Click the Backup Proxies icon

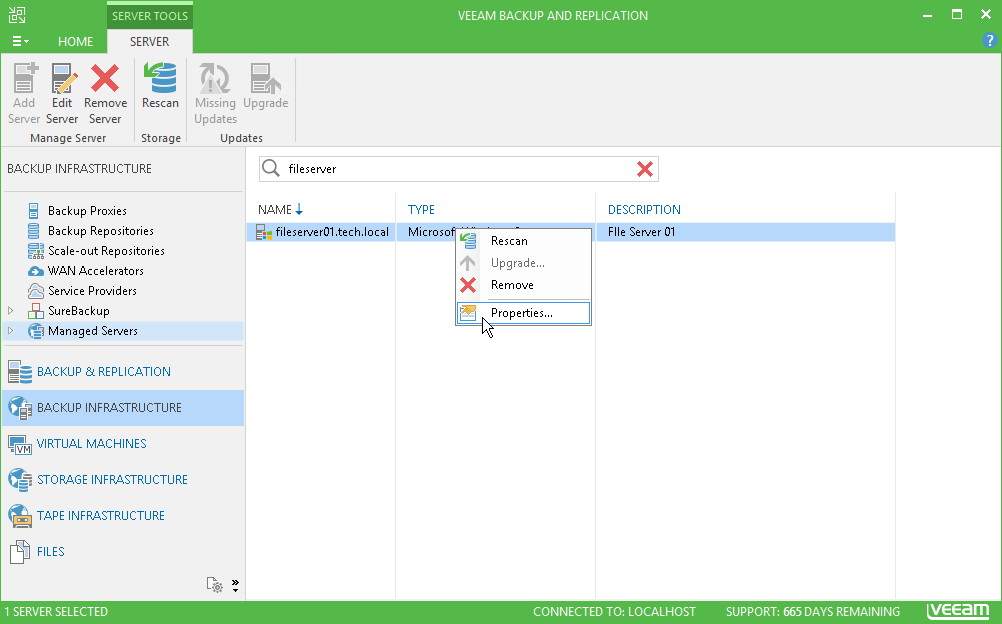34,210
